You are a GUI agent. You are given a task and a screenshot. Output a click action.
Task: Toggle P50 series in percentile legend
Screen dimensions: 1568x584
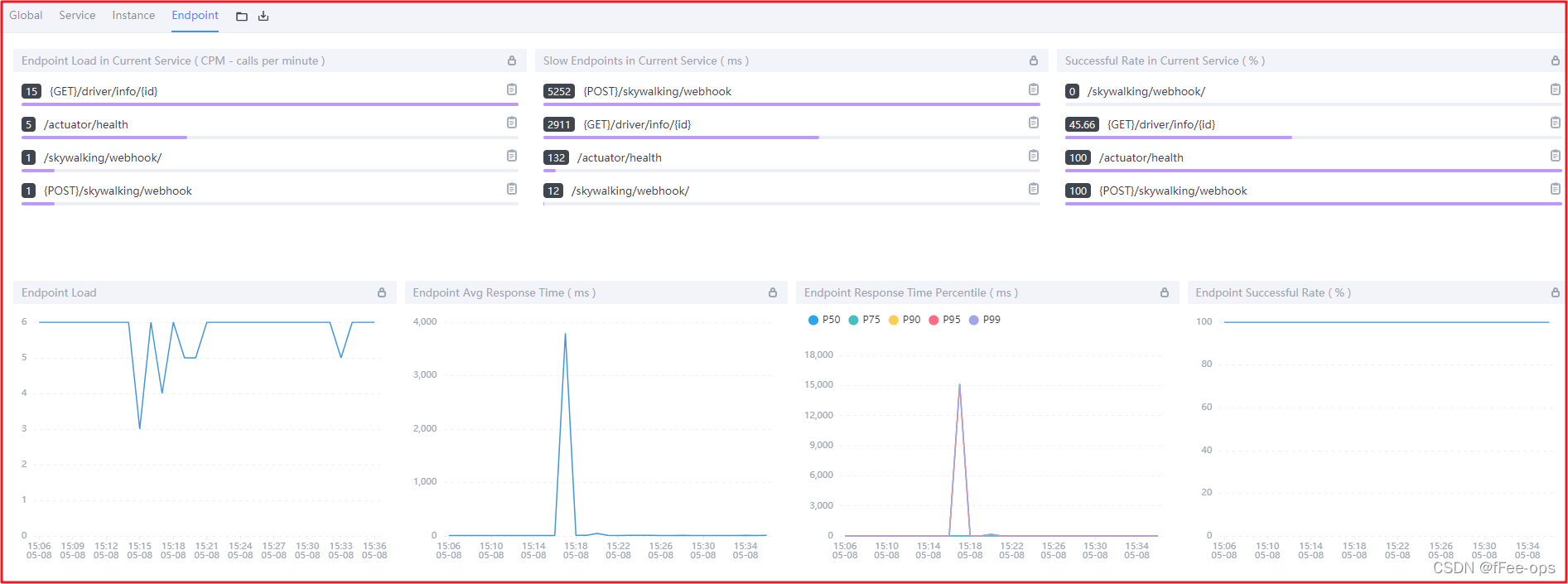[x=824, y=320]
